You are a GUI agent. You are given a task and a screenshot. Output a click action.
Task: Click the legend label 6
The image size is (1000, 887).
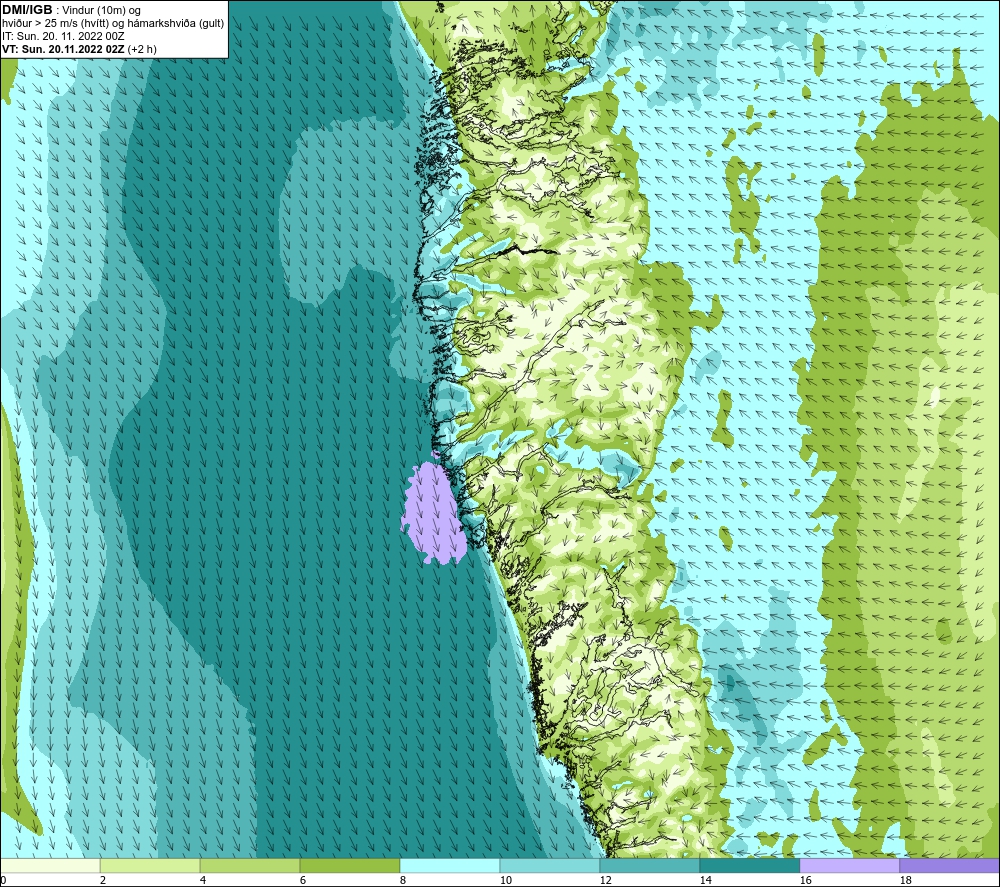(x=303, y=880)
